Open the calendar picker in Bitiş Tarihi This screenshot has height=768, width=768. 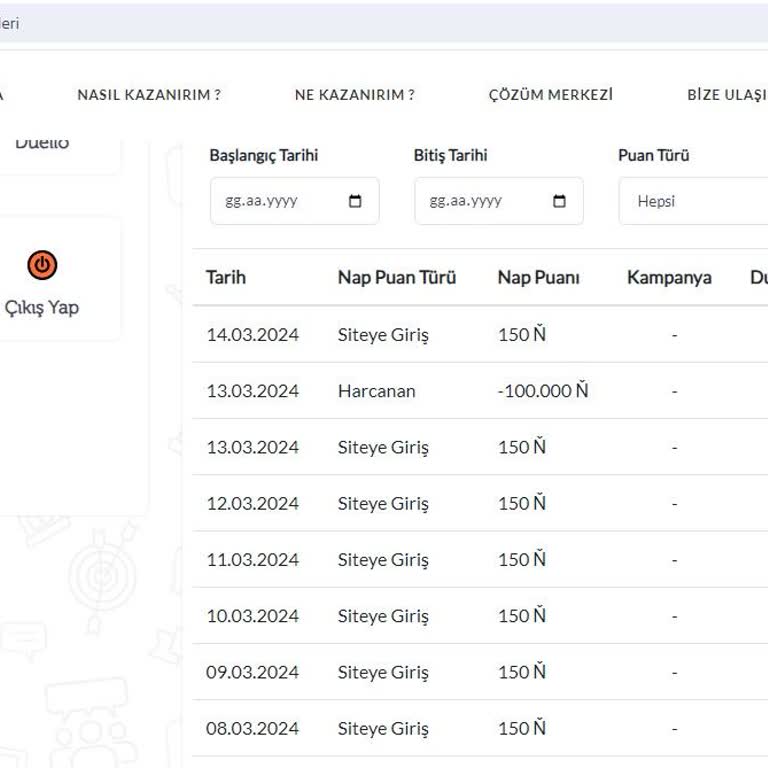(559, 201)
